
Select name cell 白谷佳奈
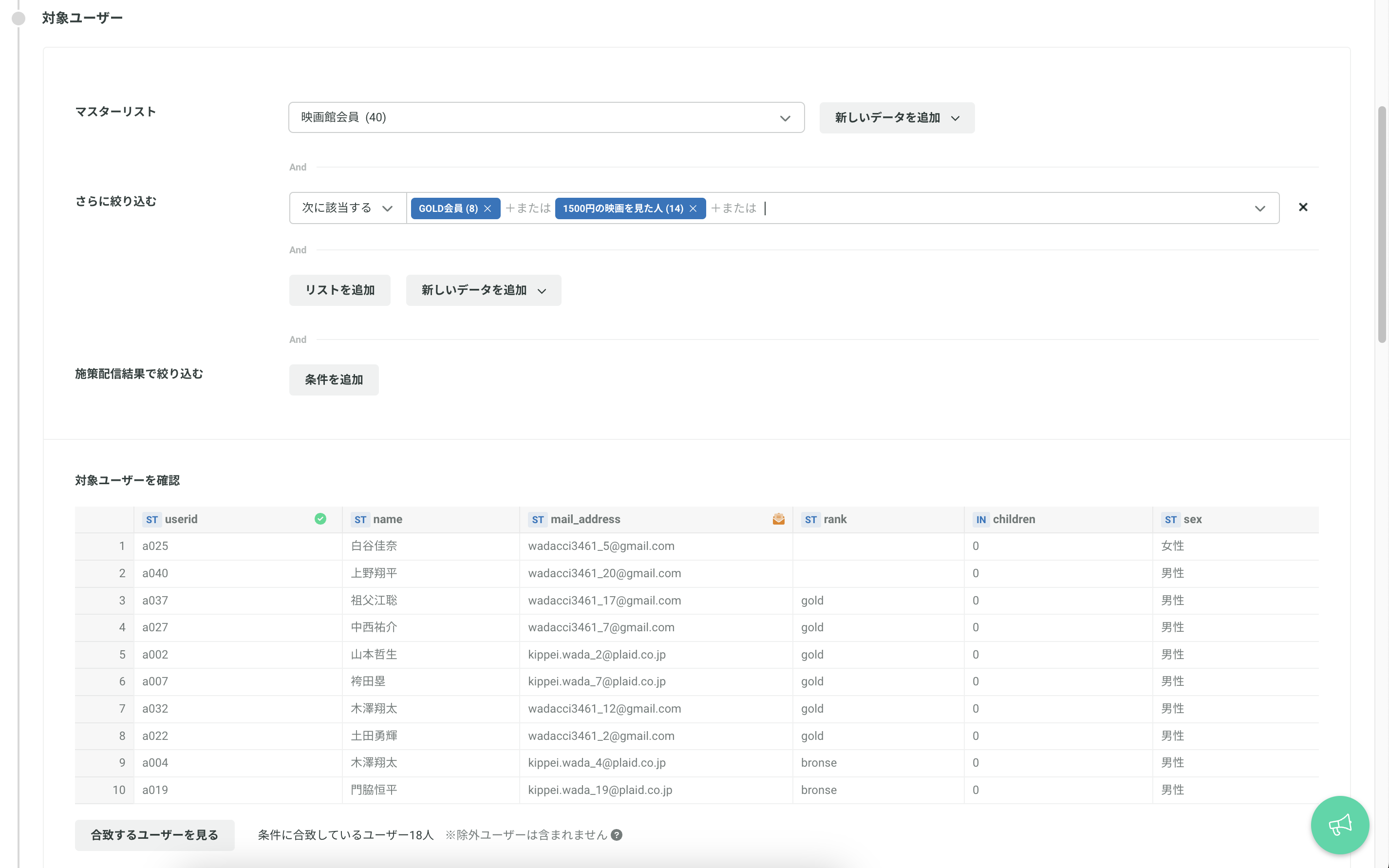[431, 546]
